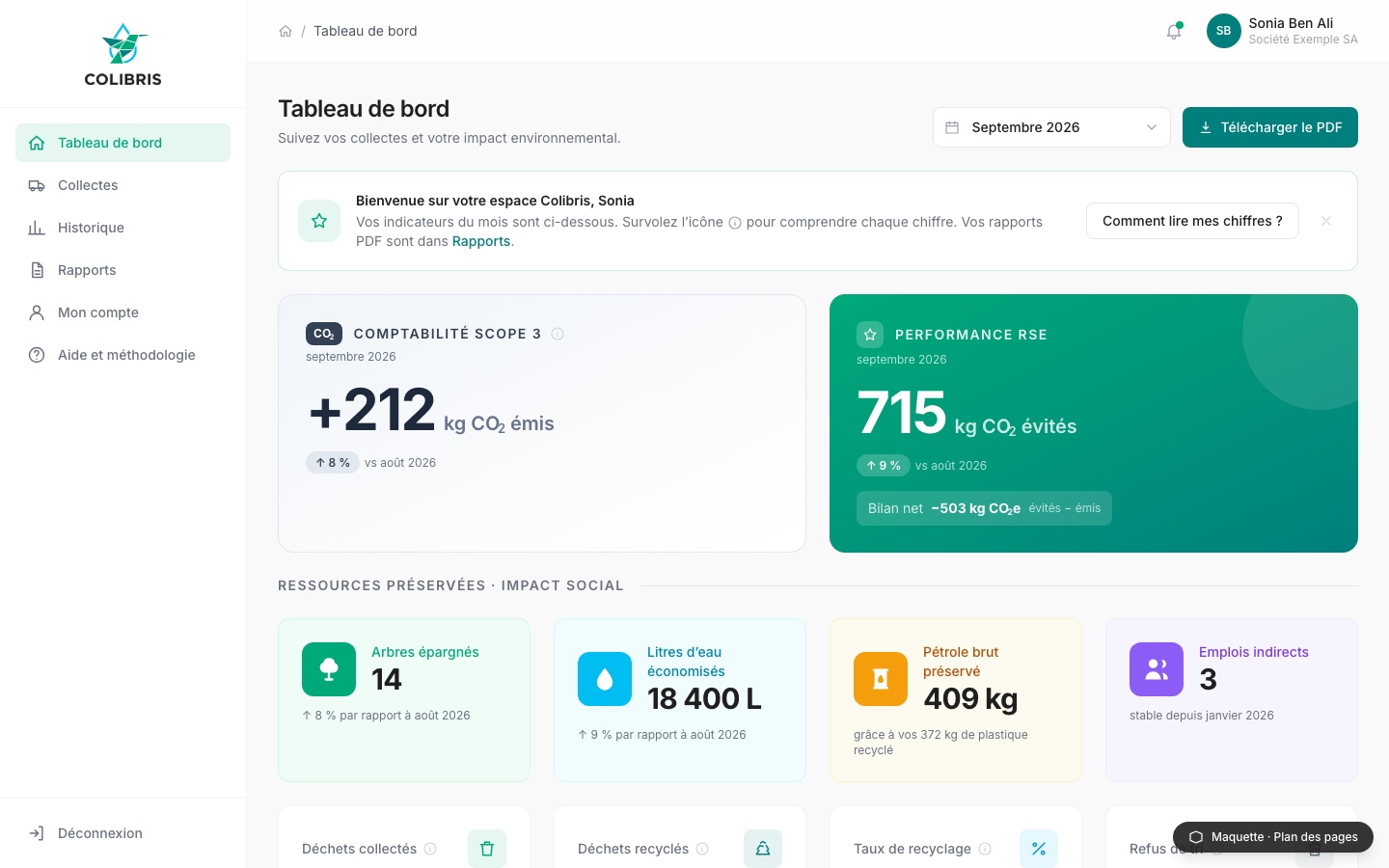
Task: Click the percent icon on Taux de recyclage card
Action: coord(1039,849)
